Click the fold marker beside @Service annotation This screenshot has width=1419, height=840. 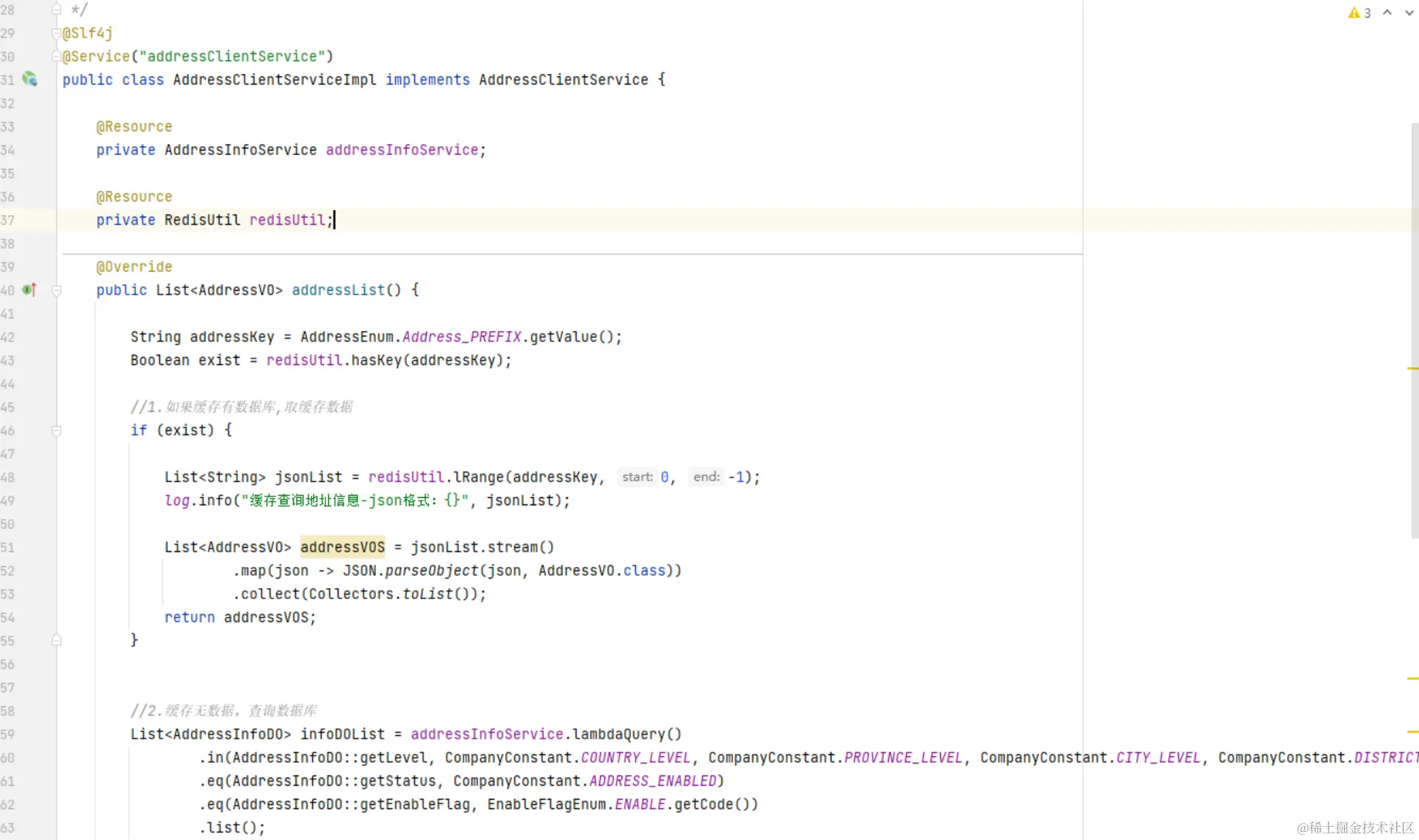point(57,57)
